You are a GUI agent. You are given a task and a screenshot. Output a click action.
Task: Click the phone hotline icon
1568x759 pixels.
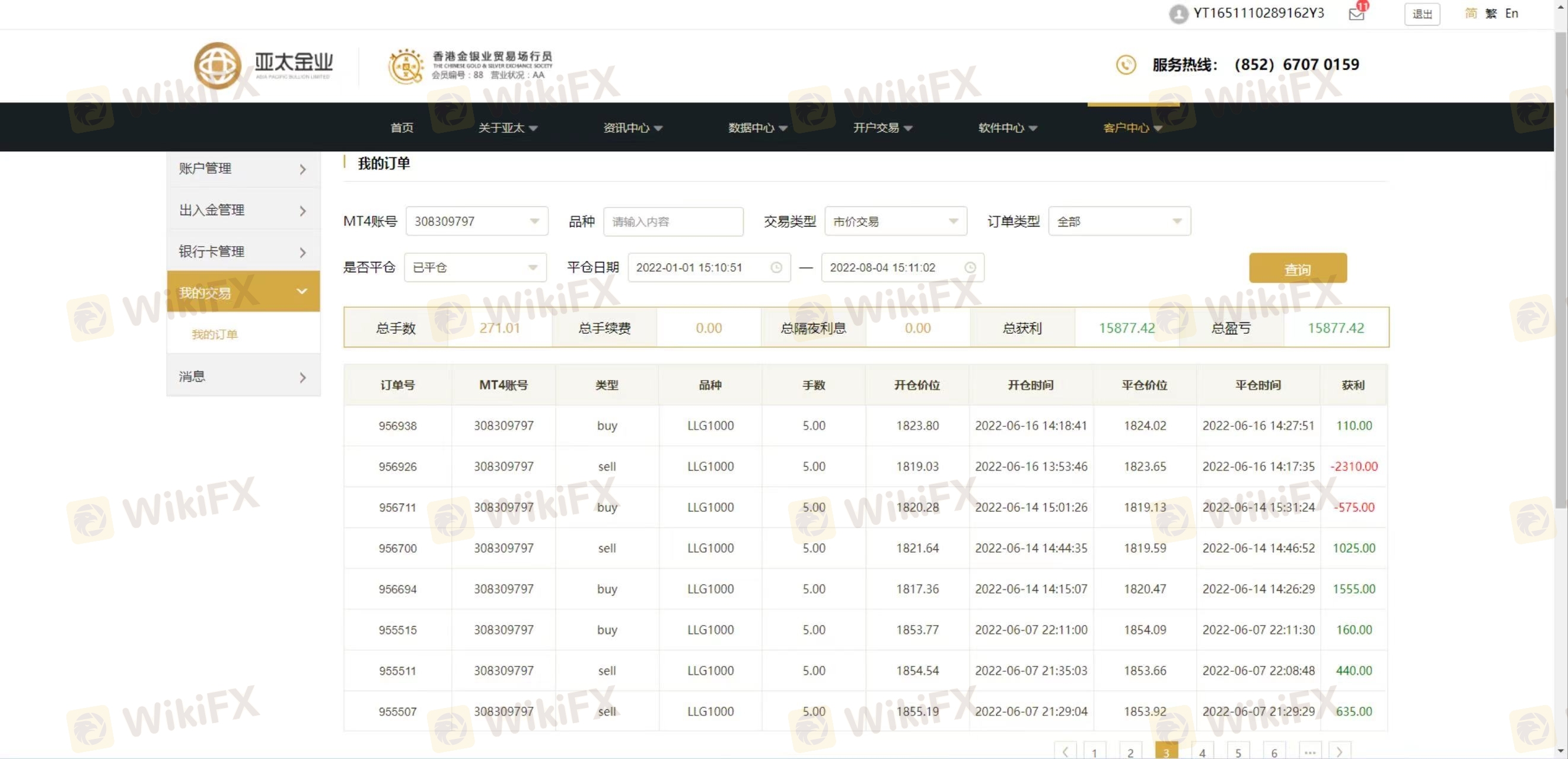click(x=1126, y=65)
